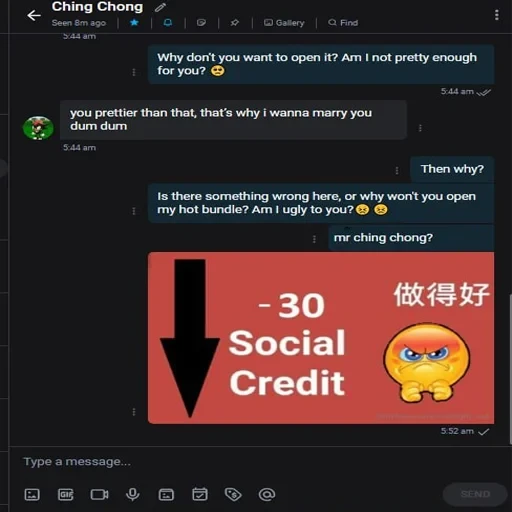Screen dimensions: 512x512
Task: Record a voice message with the microphone
Action: pos(133,494)
